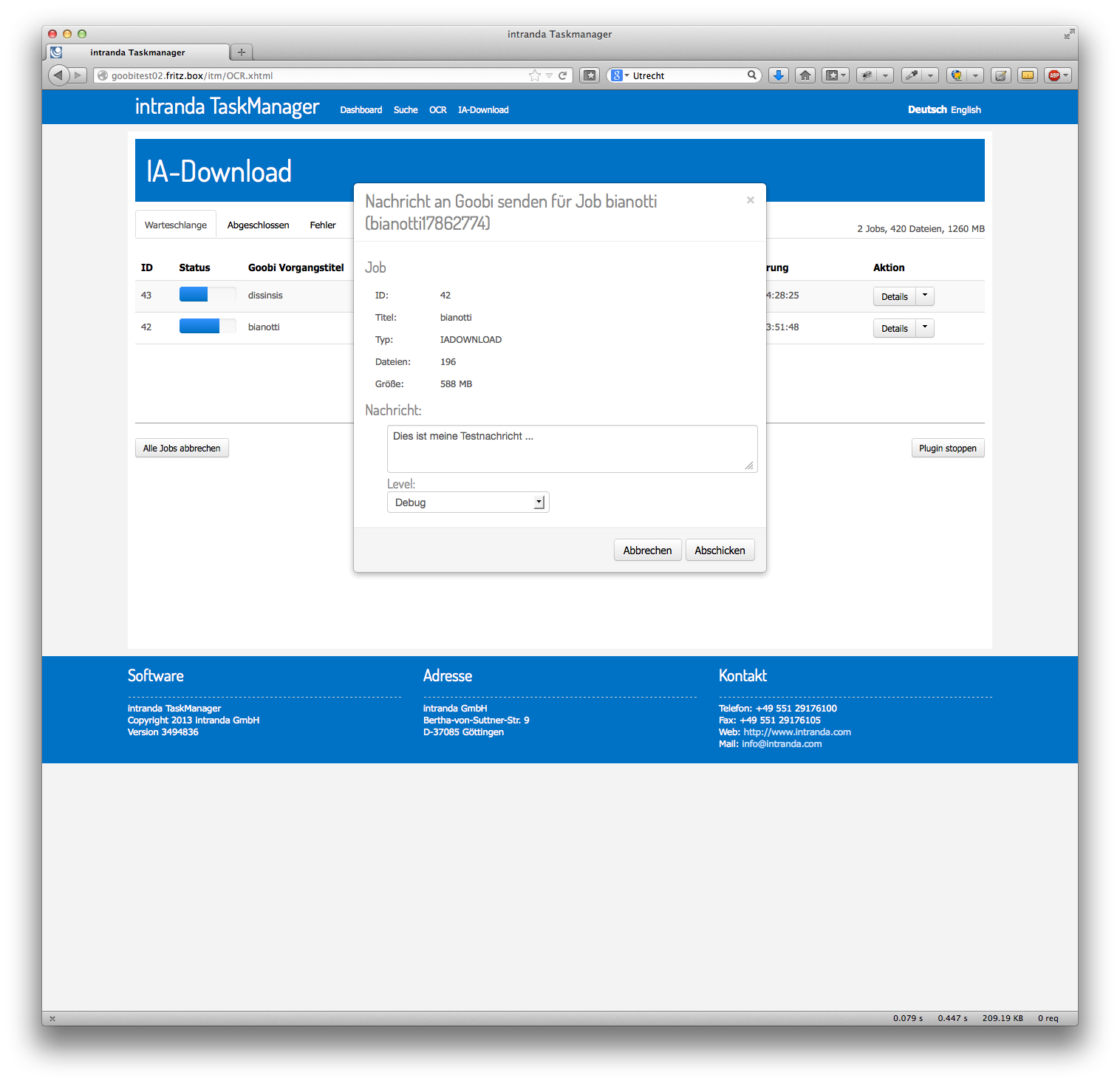Open the Google search engine selector
The height and width of the screenshot is (1084, 1120).
click(620, 75)
